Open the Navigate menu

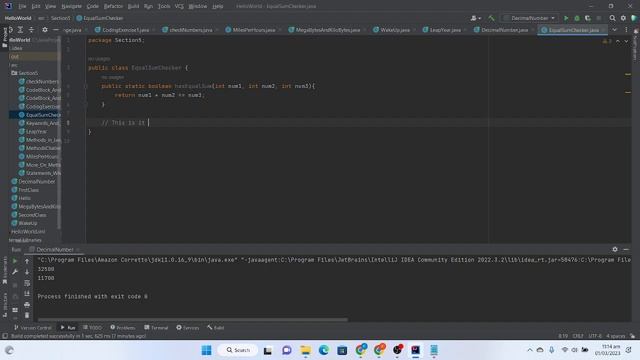71,6
